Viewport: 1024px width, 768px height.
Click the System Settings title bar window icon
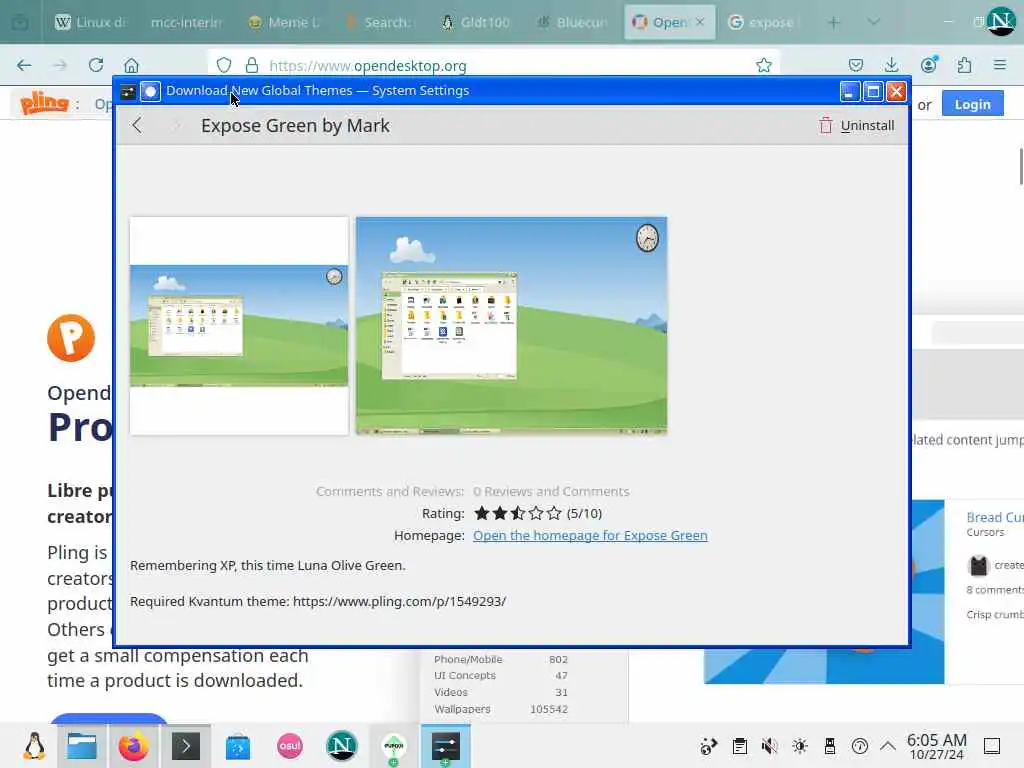128,91
